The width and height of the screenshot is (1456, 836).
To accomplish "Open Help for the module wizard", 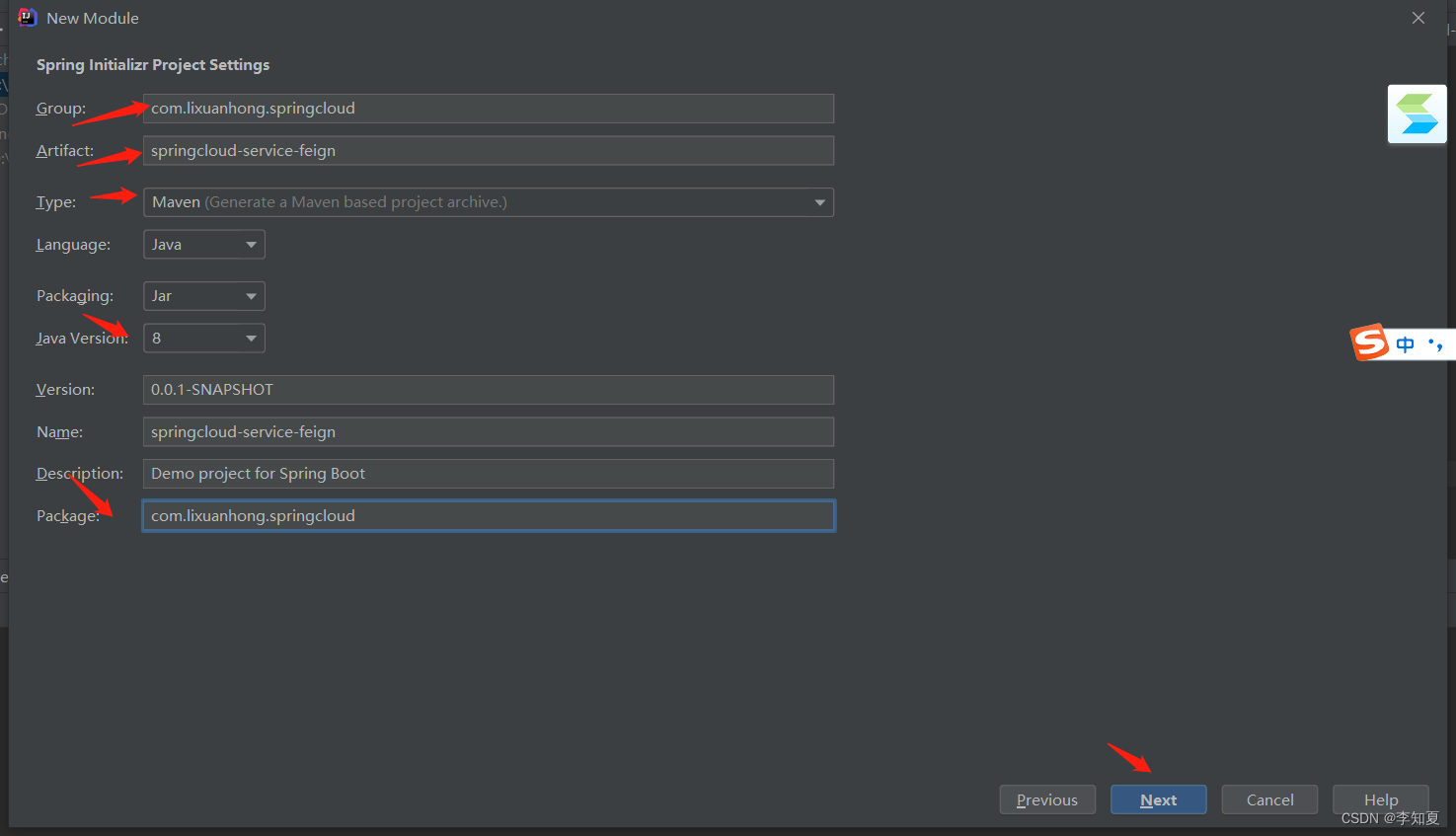I will [1381, 799].
